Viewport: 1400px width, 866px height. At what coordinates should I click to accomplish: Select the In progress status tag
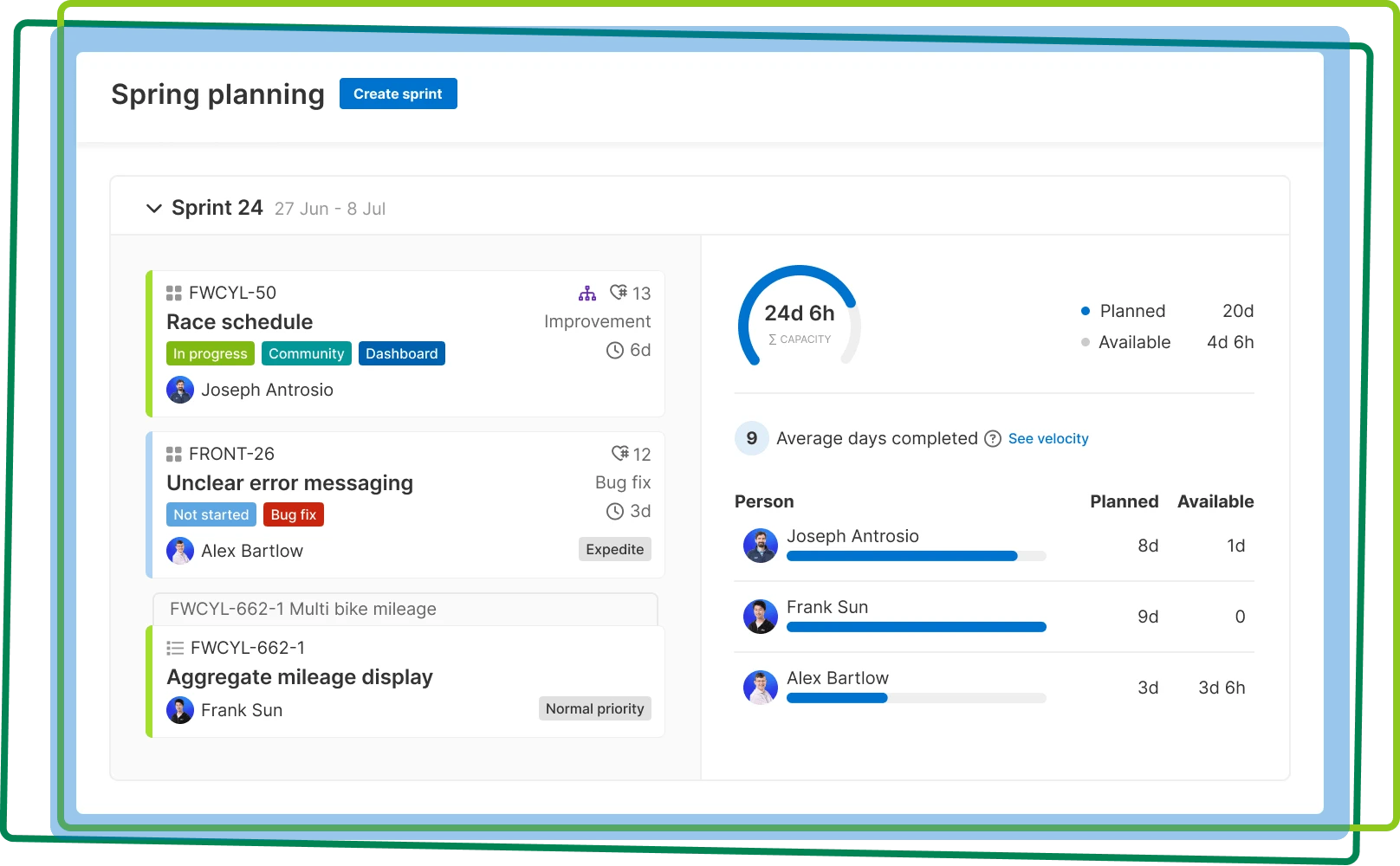[x=211, y=353]
